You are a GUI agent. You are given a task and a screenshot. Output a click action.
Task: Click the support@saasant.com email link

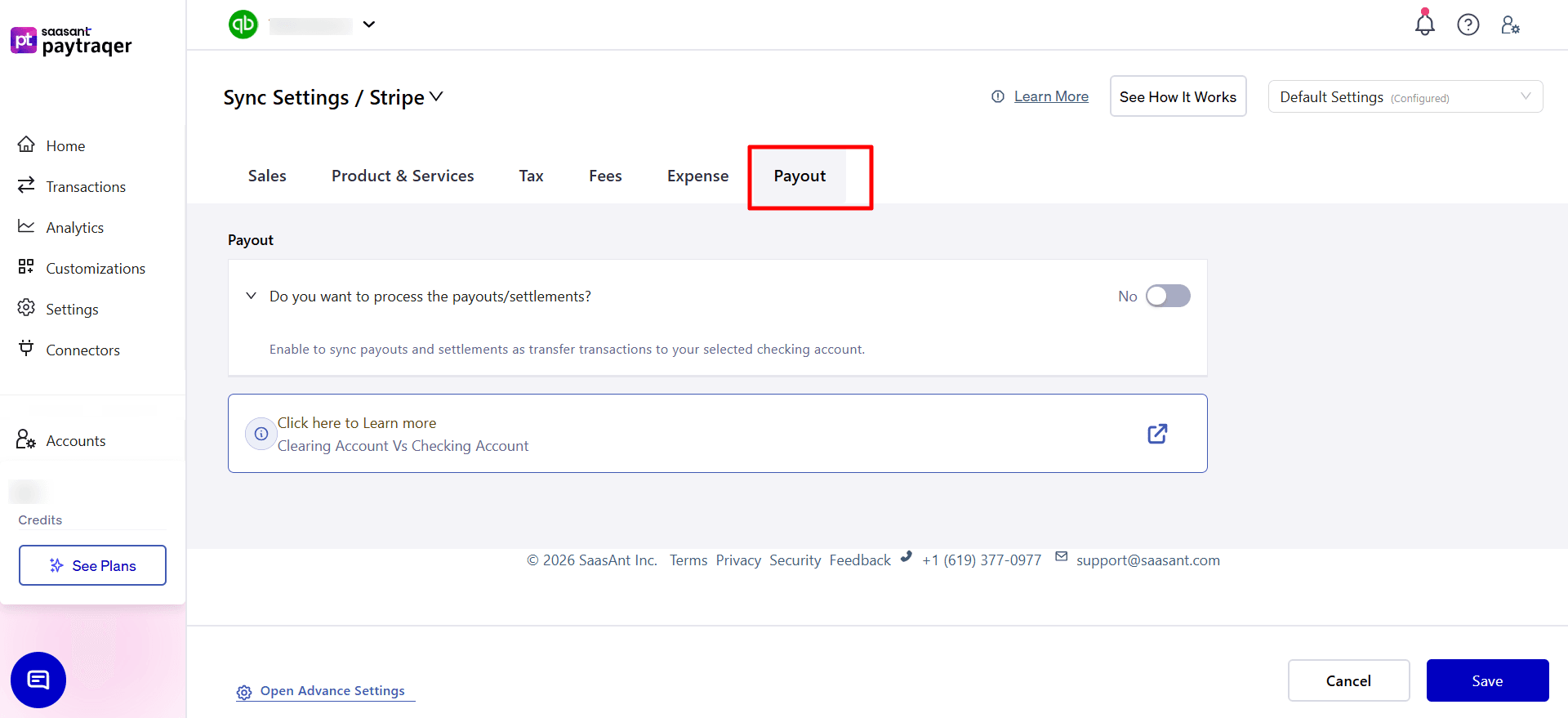(1148, 560)
